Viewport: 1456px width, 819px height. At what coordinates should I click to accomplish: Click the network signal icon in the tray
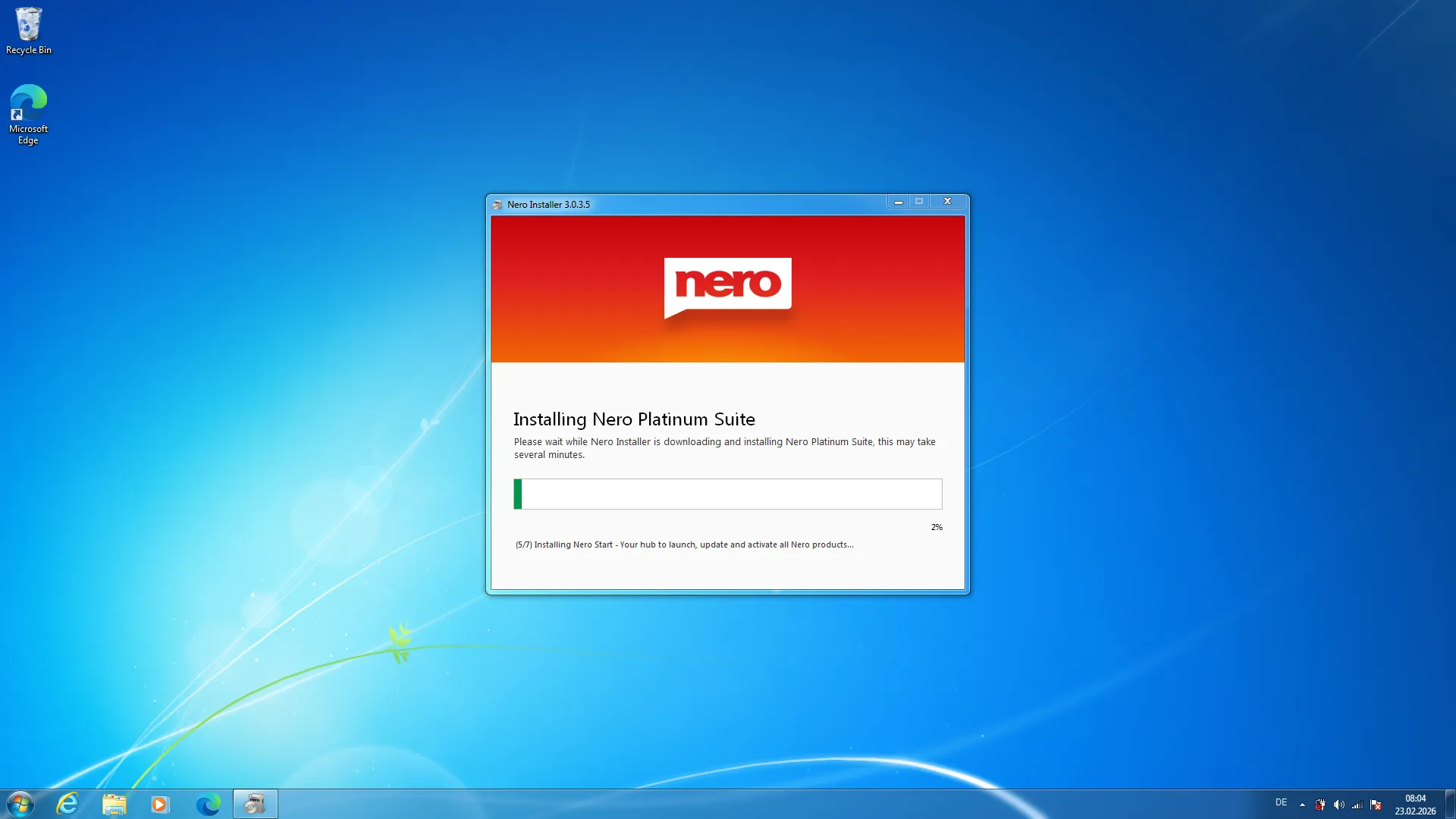tap(1357, 804)
